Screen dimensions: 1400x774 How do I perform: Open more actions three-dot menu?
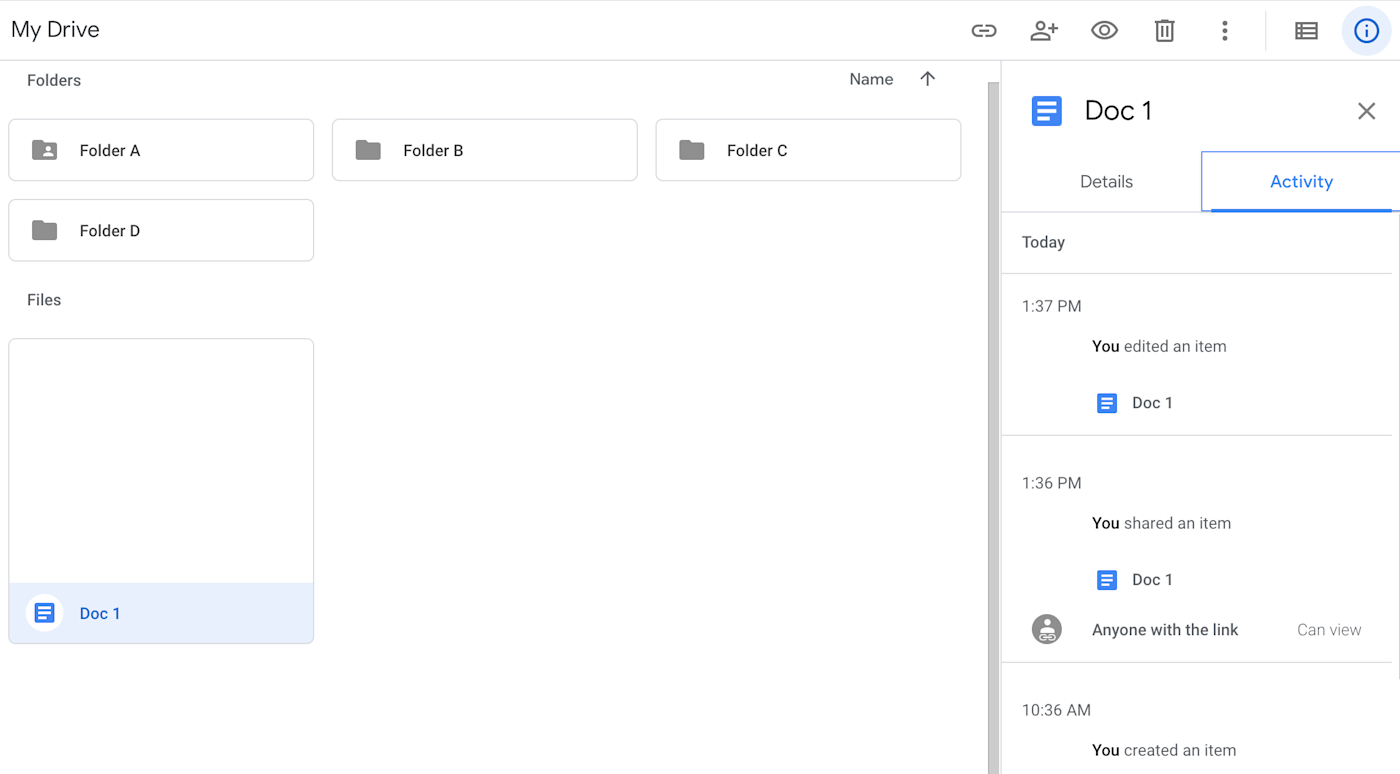1224,30
